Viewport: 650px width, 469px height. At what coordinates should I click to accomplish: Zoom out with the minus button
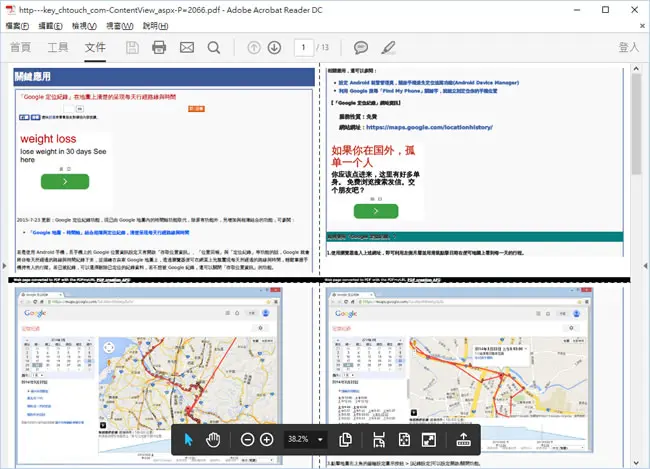tap(247, 440)
